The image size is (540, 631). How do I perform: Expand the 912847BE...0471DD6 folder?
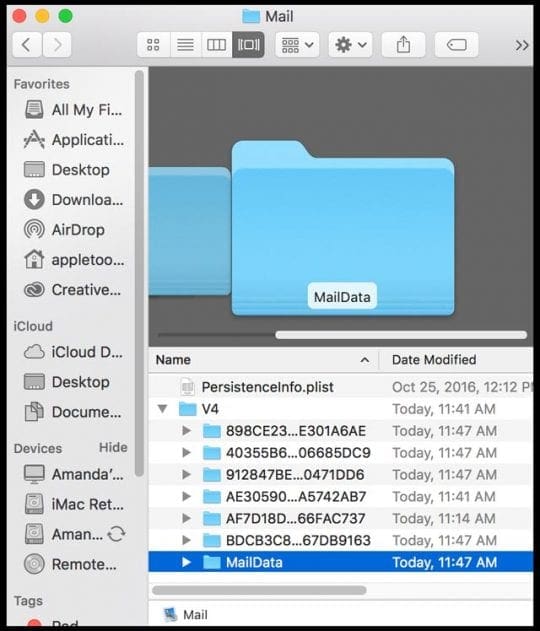tap(186, 475)
